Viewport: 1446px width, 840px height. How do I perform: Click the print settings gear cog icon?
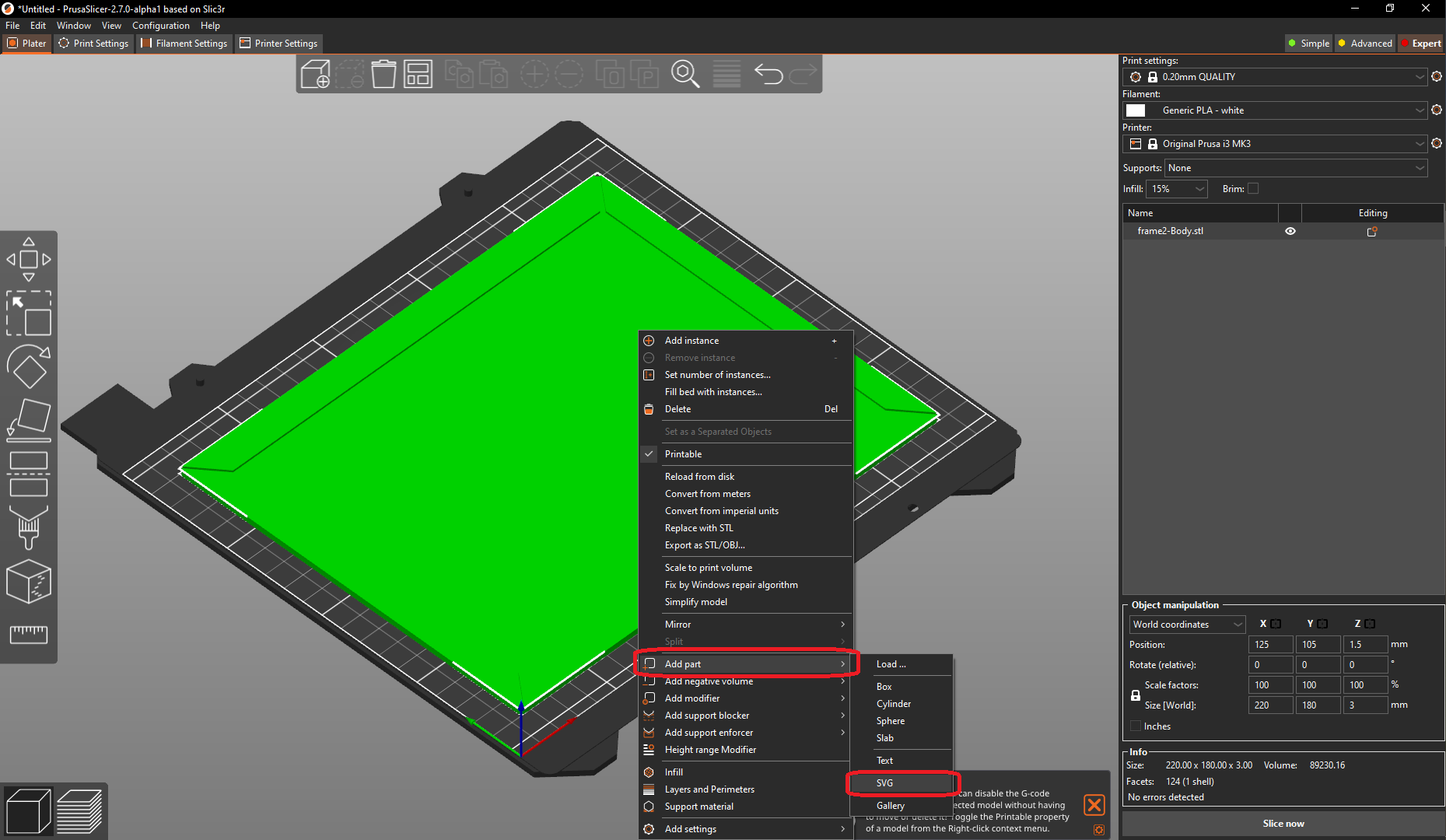click(1437, 76)
